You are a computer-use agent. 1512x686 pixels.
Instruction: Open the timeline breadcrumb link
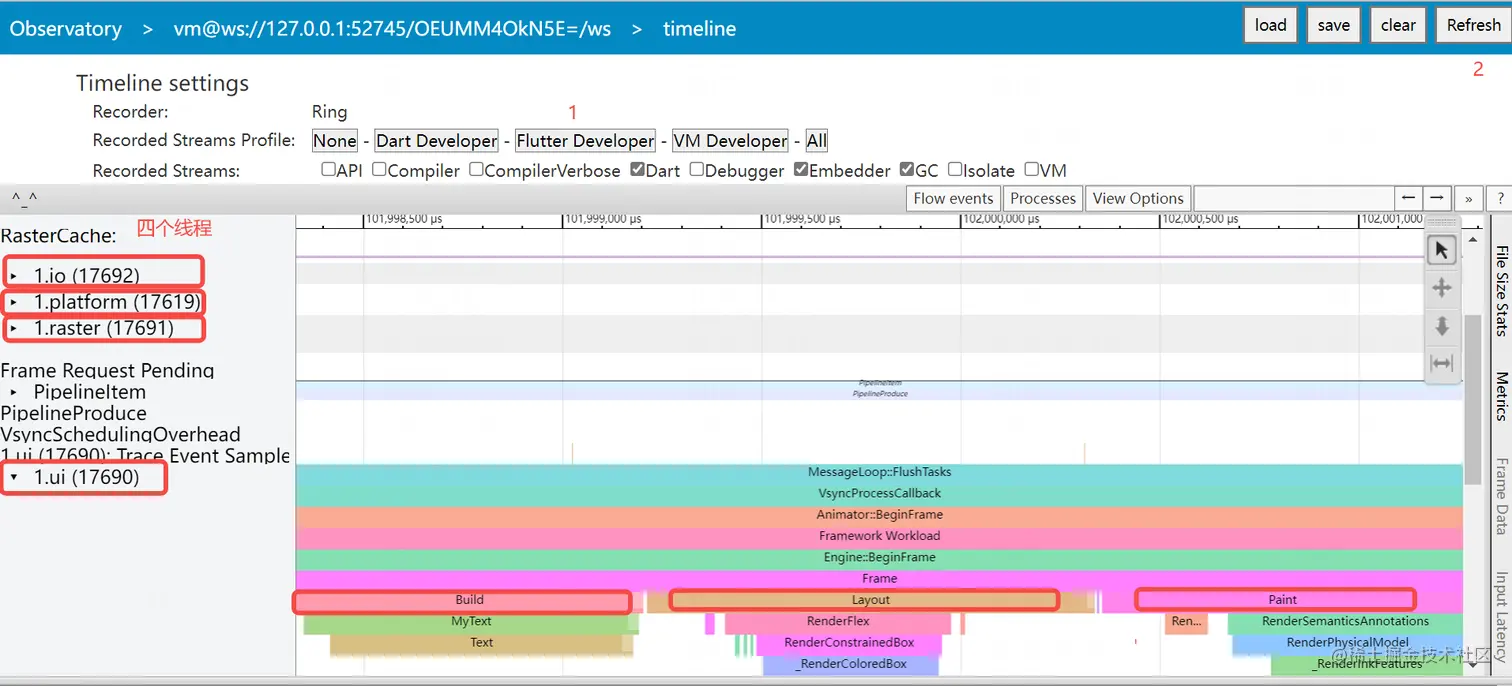[699, 29]
